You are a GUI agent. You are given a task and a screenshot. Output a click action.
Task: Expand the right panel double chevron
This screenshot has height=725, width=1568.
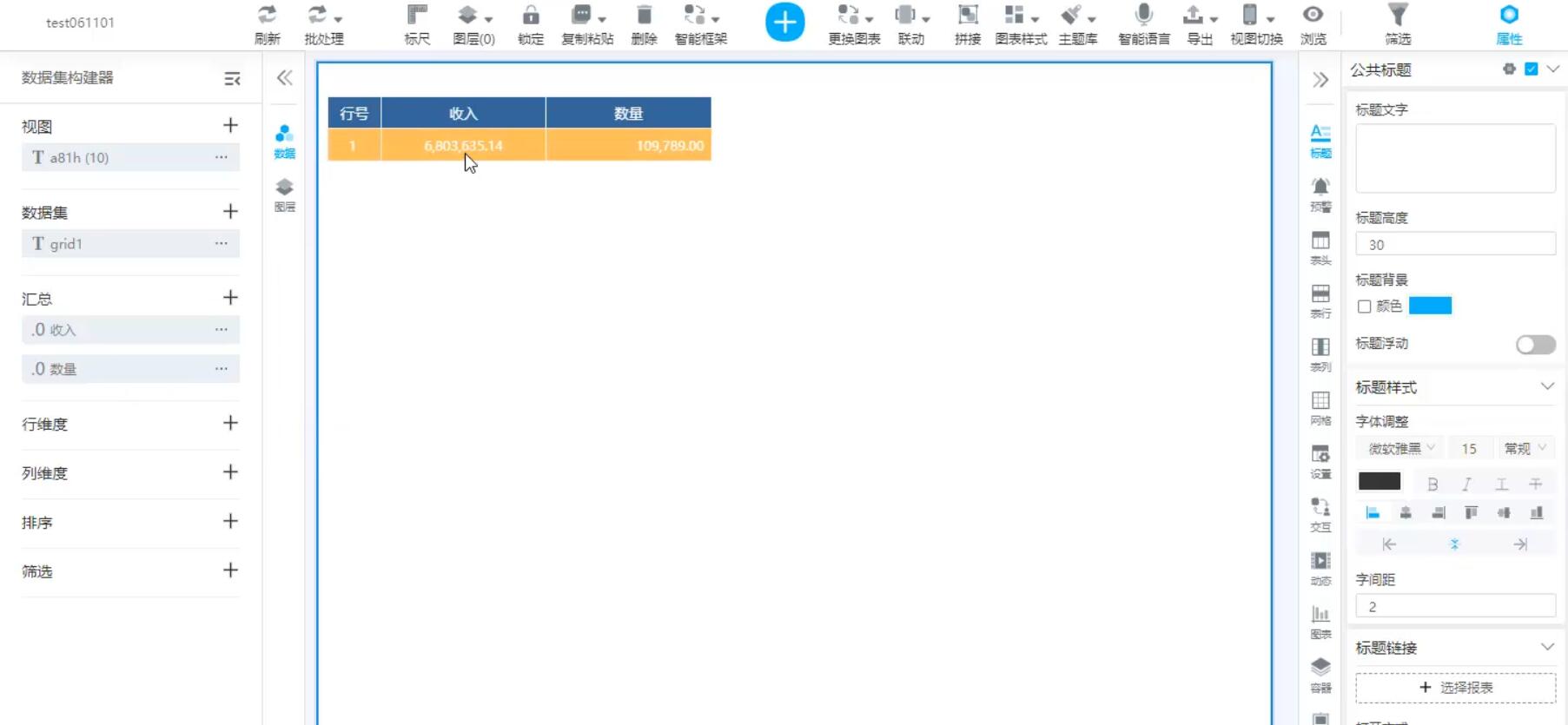[1320, 80]
